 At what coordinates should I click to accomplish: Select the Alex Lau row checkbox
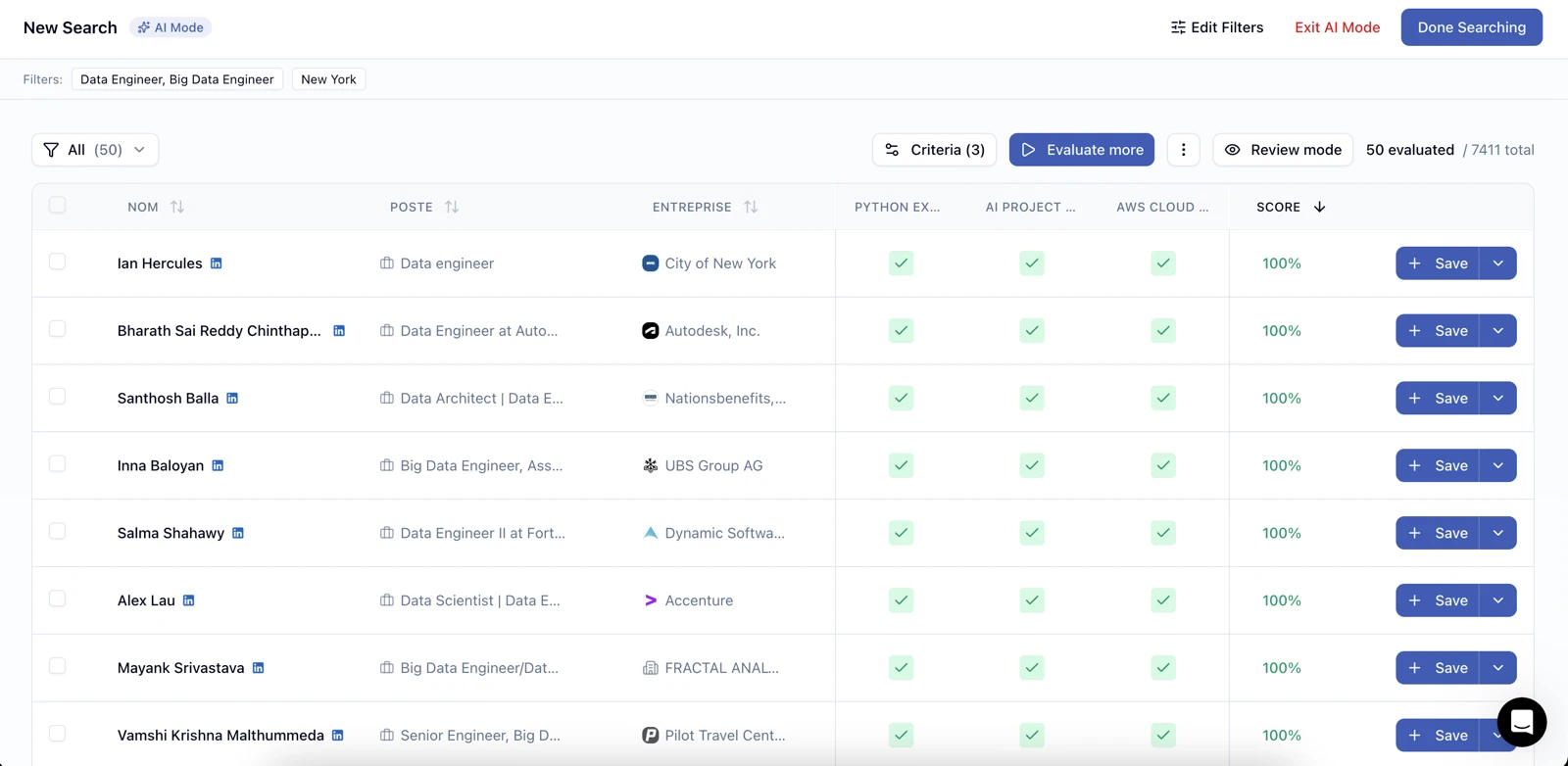coord(58,598)
